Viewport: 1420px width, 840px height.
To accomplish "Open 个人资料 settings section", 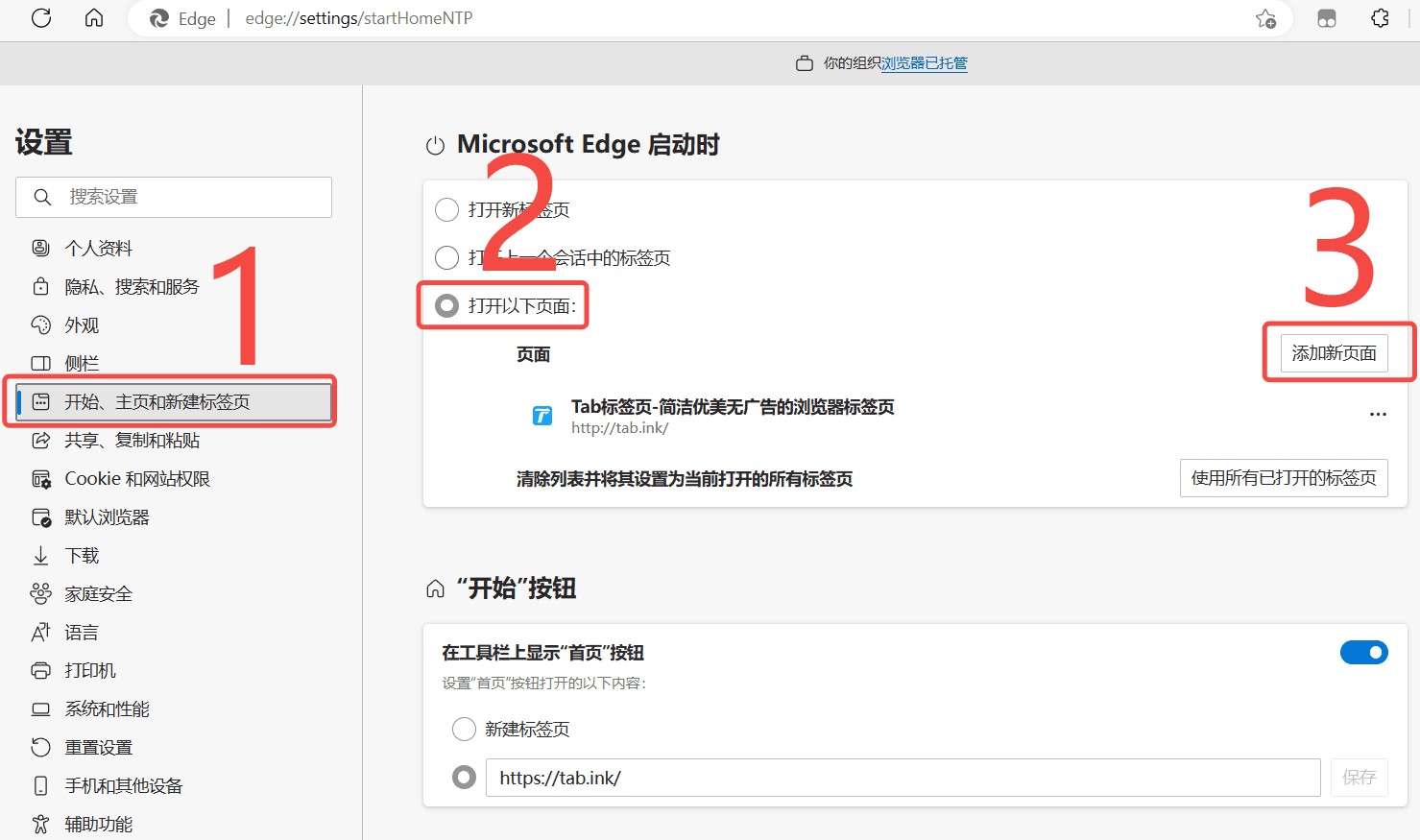I will (98, 249).
